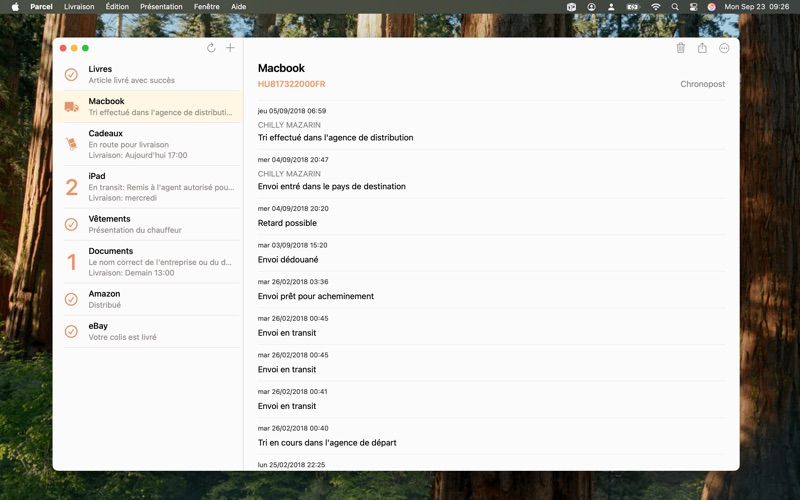Click the Wi-Fi status icon

point(656,7)
